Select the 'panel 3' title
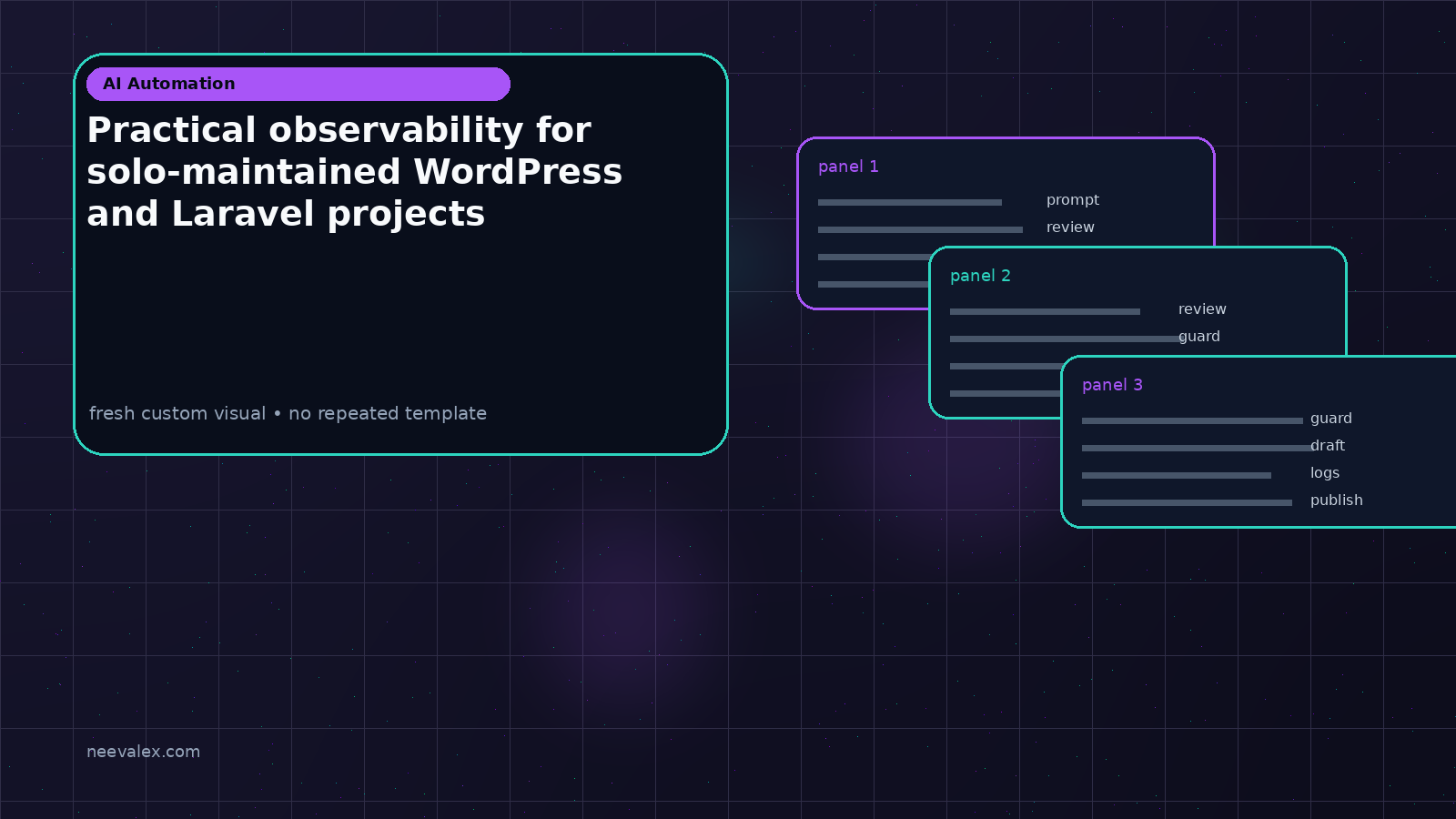The image size is (1456, 819). pos(1112,385)
